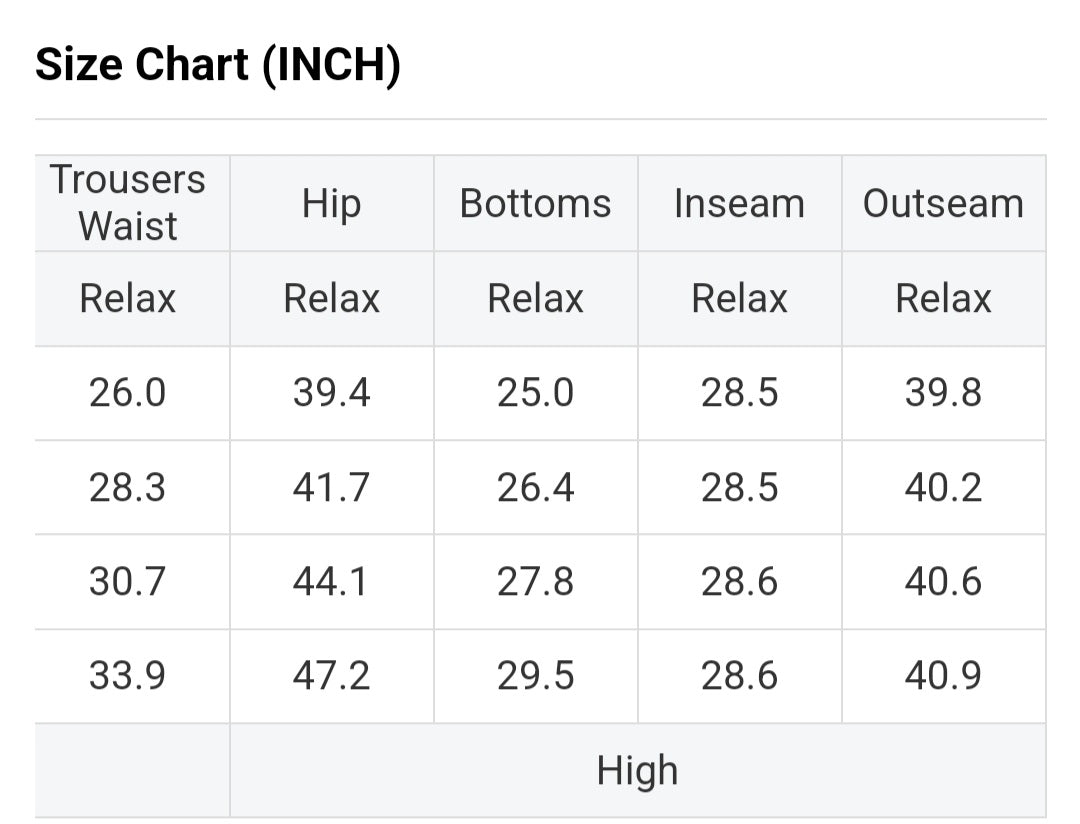This screenshot has height=824, width=1080.
Task: Select the Bottoms column header
Action: pyautogui.click(x=535, y=204)
